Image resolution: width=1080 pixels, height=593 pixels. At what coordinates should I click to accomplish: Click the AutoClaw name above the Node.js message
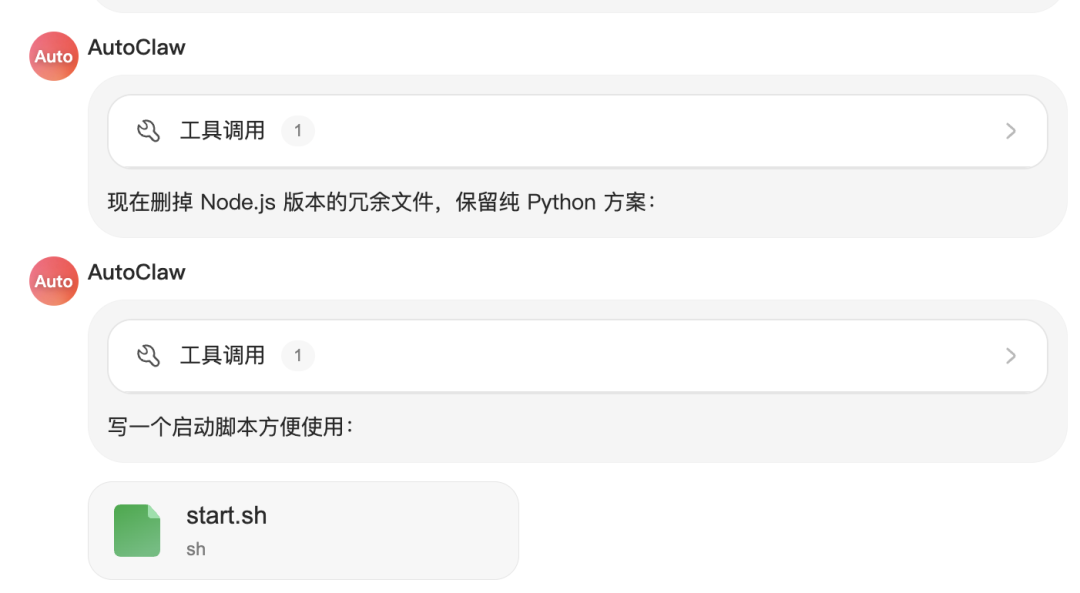(137, 47)
